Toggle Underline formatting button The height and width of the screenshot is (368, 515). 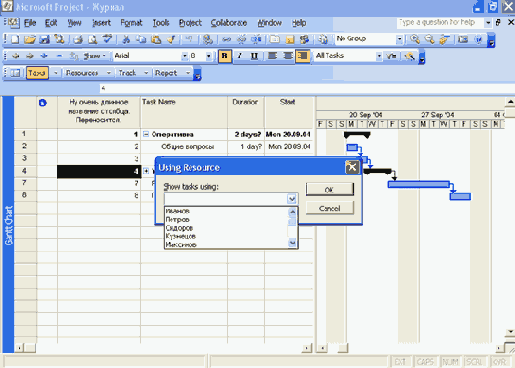254,56
